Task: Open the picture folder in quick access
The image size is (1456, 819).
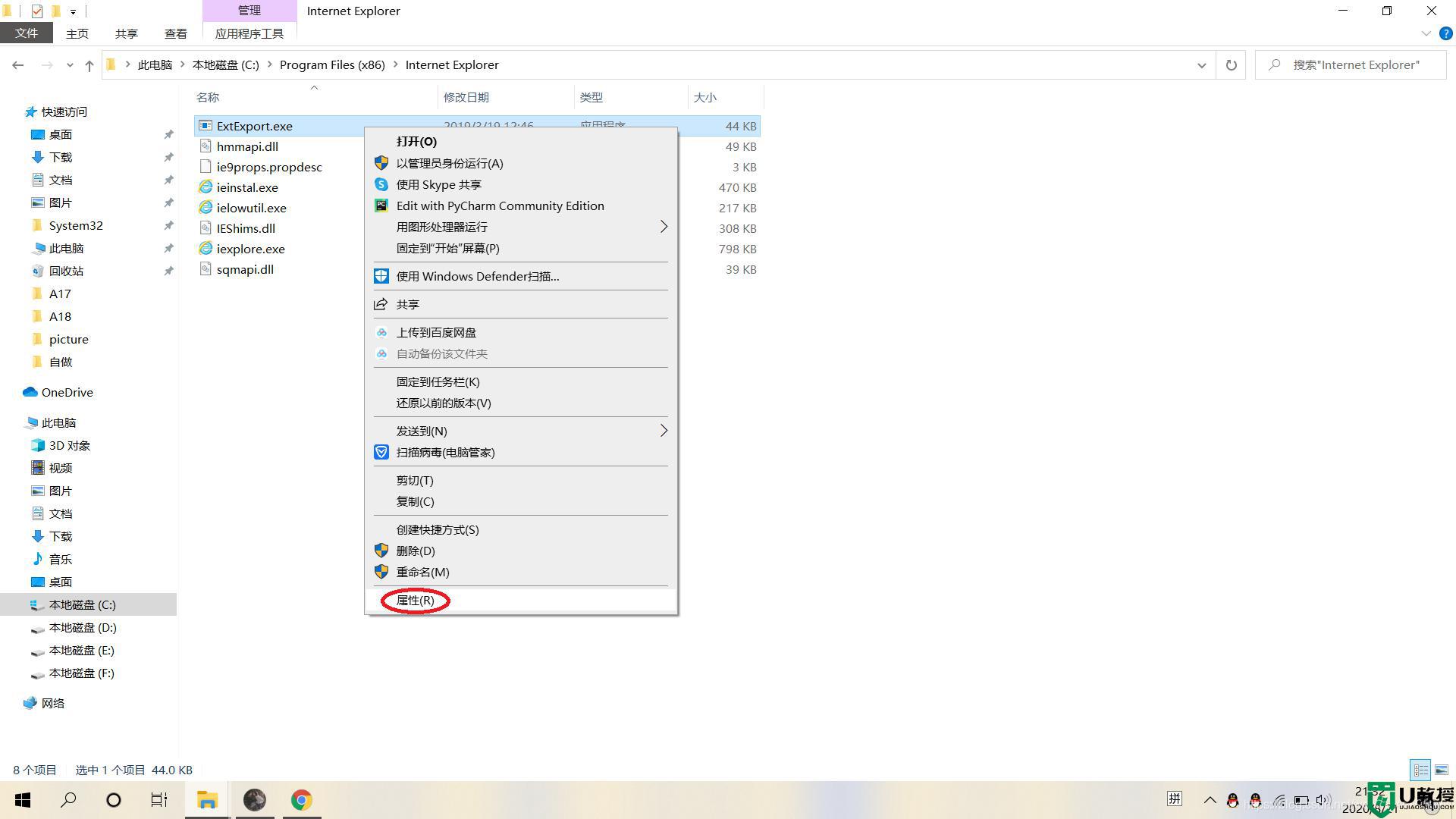Action: pos(68,339)
